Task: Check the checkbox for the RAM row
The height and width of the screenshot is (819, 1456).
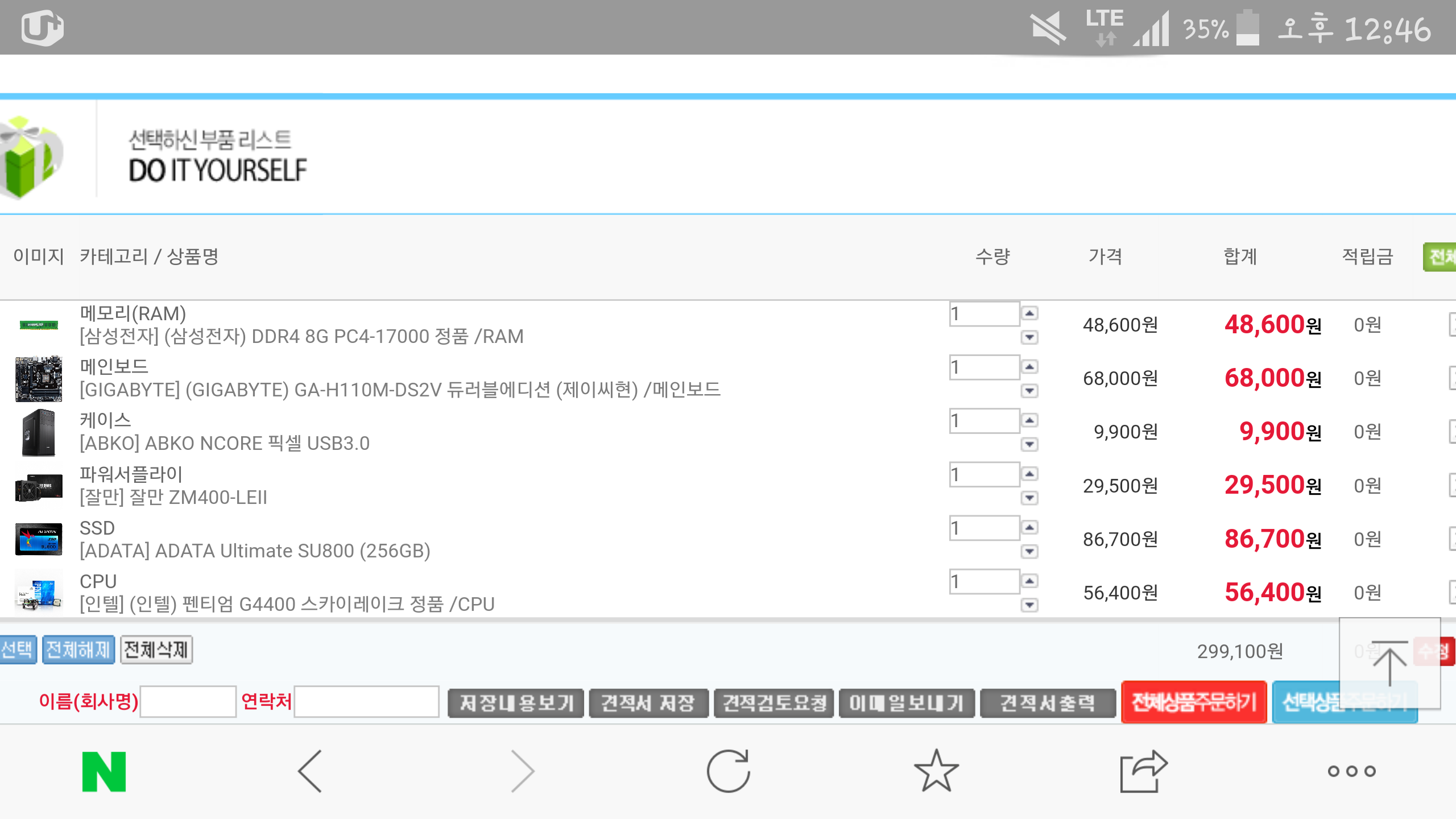Action: 1452,325
